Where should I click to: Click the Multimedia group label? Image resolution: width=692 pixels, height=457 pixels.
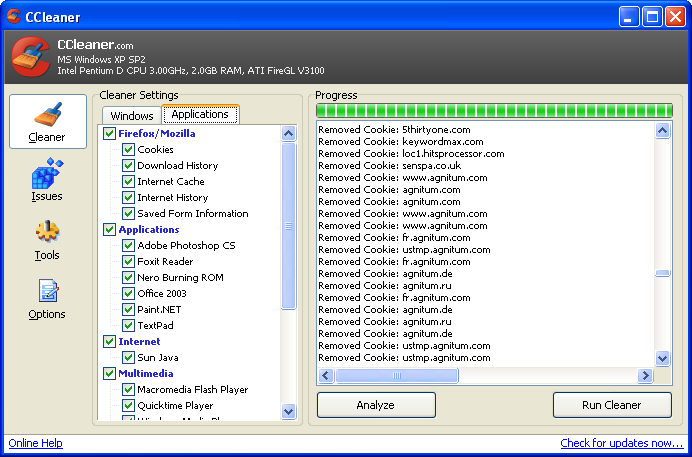point(146,374)
